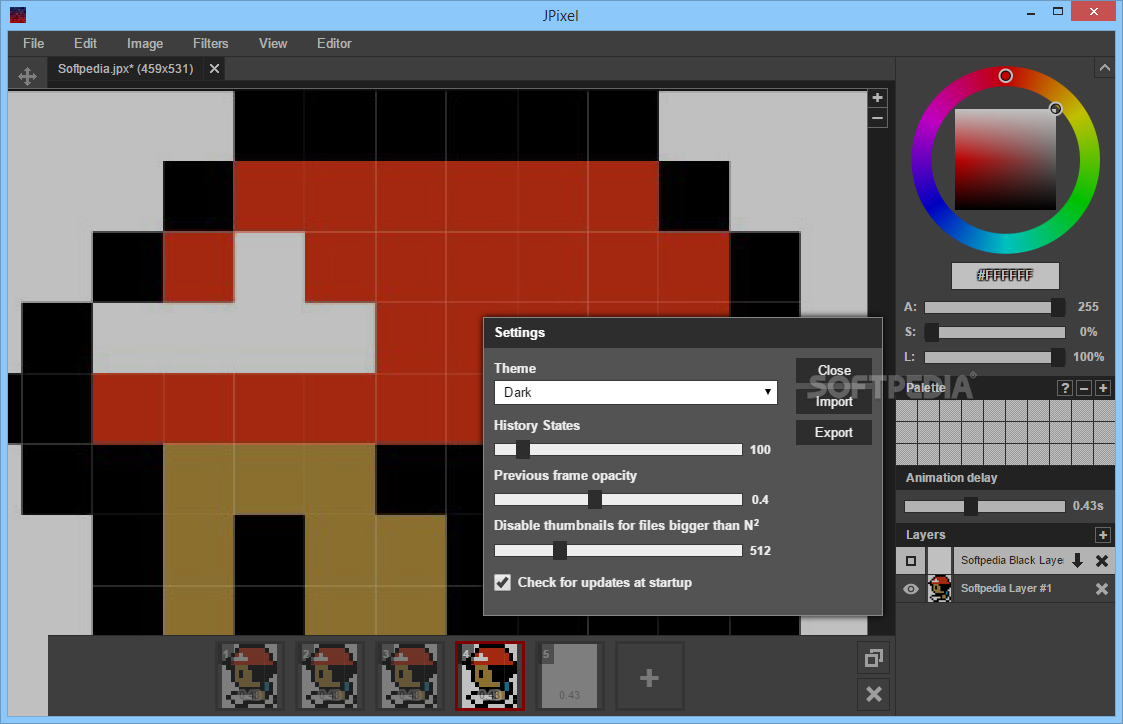
Task: Select the Softpedia Black Layer thumbnail
Action: (x=940, y=561)
